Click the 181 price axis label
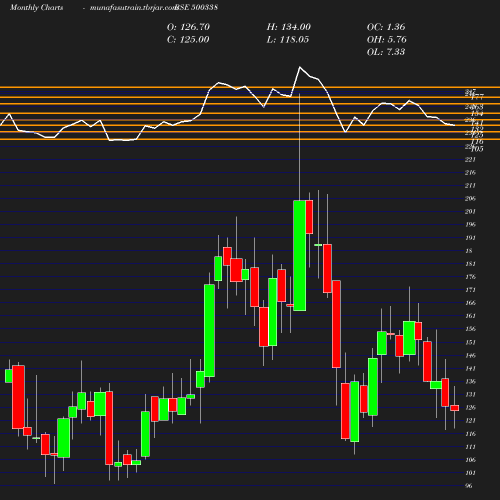This screenshot has width=500, height=500. (470, 264)
